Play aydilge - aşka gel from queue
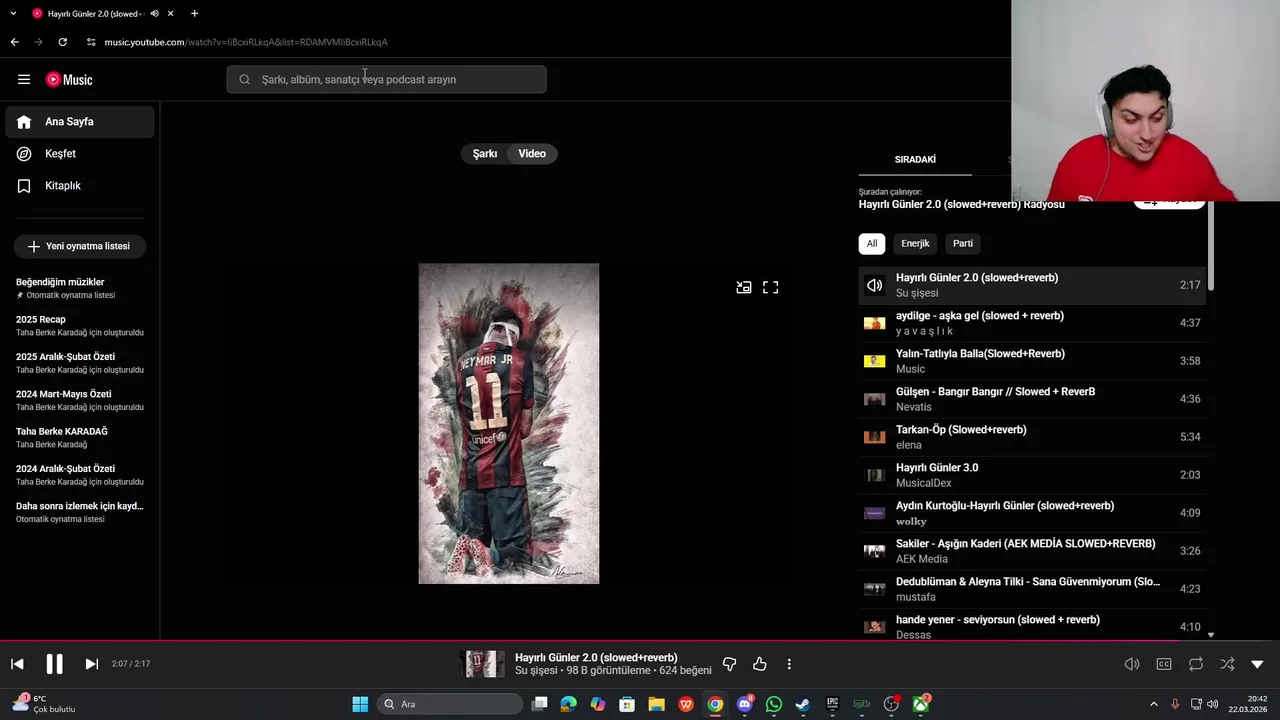The width and height of the screenshot is (1280, 720). coord(1032,323)
